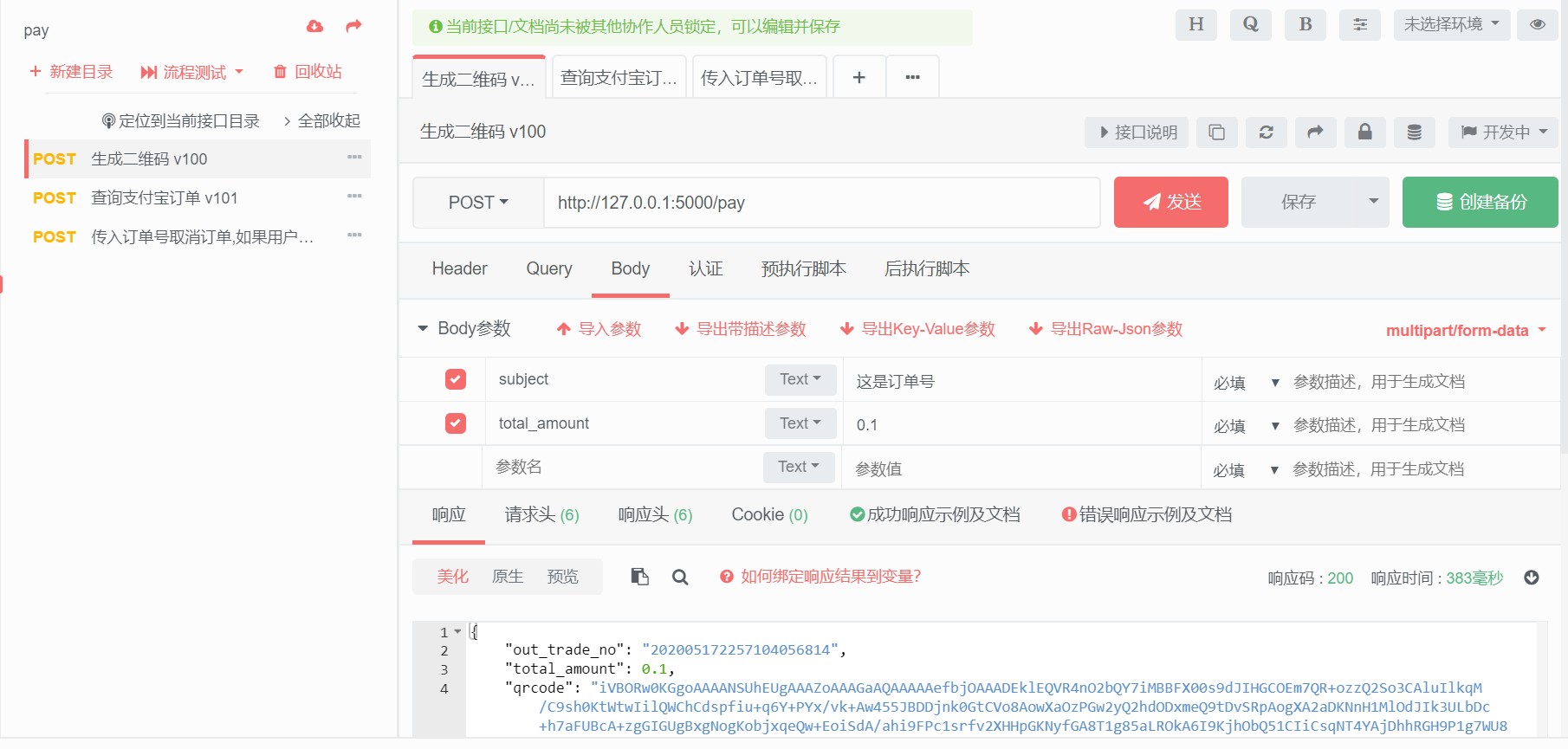This screenshot has height=749, width=1568.
Task: Open the multipart/form-data type dropdown
Action: pyautogui.click(x=1466, y=331)
